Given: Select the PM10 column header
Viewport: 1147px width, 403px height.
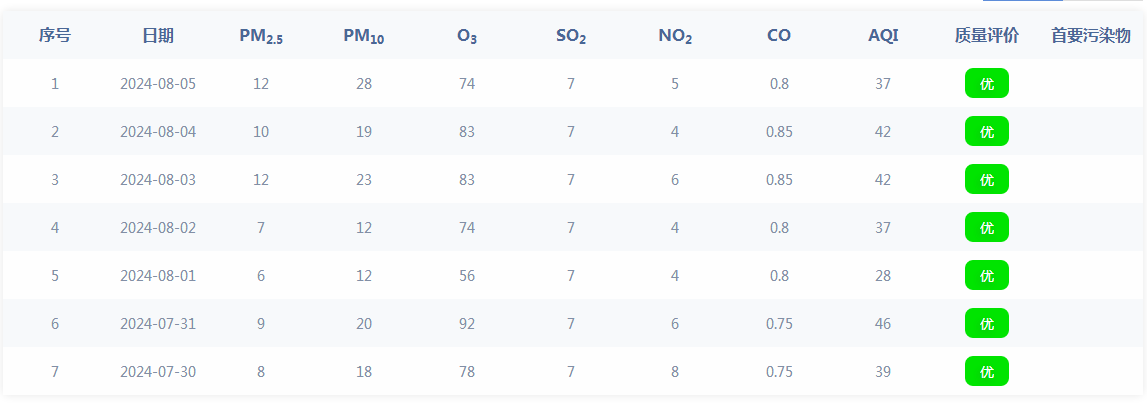Looking at the screenshot, I should point(364,36).
